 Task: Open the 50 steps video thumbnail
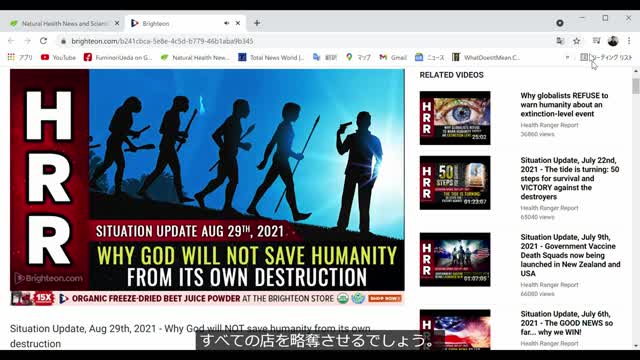[x=455, y=183]
